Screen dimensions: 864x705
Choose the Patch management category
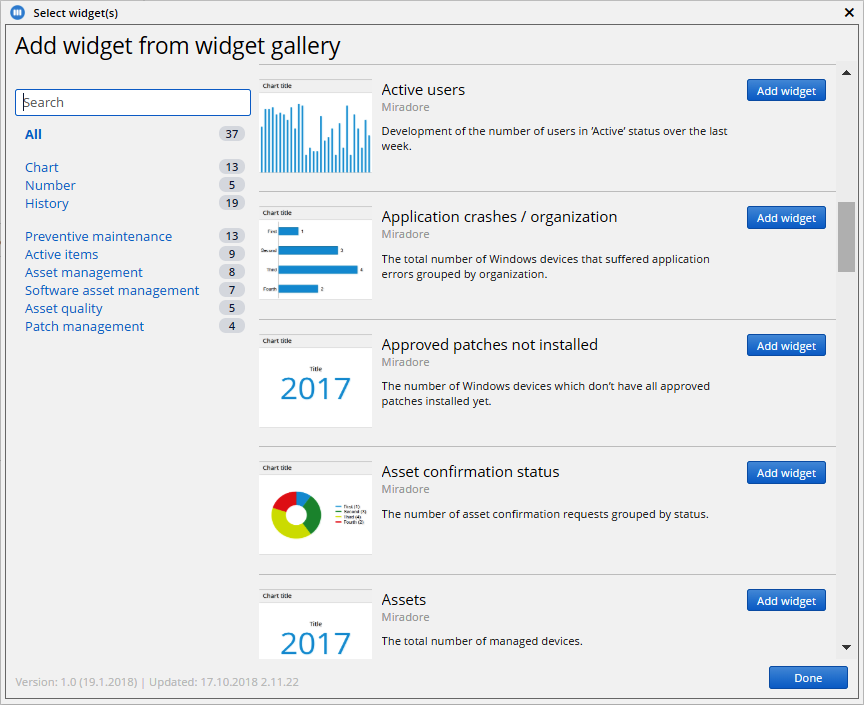[x=84, y=326]
